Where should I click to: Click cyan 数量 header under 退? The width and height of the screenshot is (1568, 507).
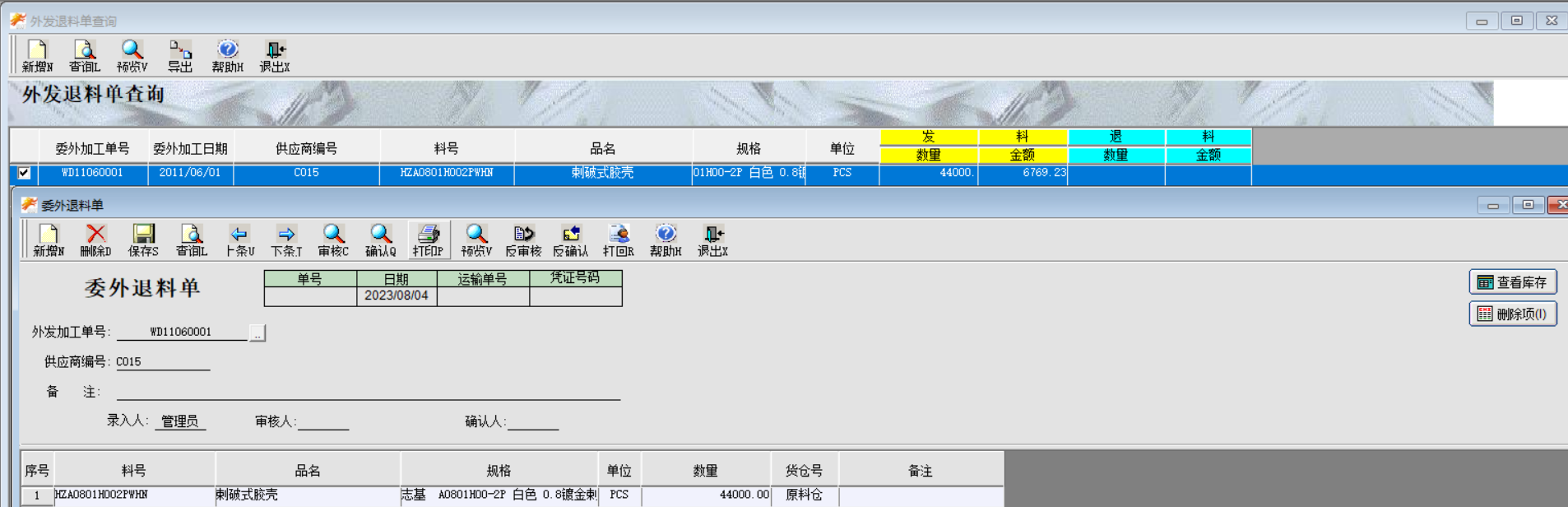pyautogui.click(x=1116, y=155)
